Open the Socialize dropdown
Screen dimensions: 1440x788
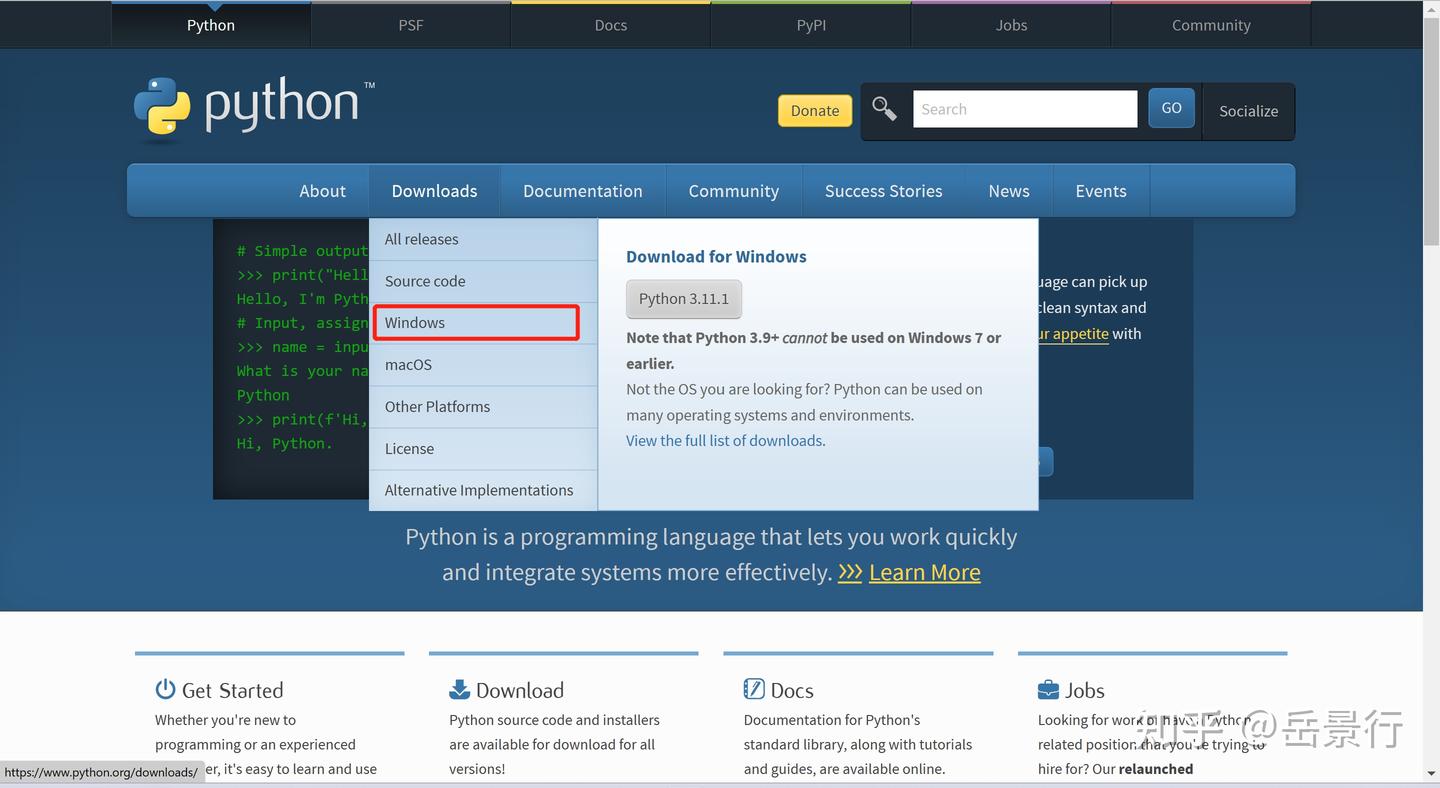coord(1247,111)
